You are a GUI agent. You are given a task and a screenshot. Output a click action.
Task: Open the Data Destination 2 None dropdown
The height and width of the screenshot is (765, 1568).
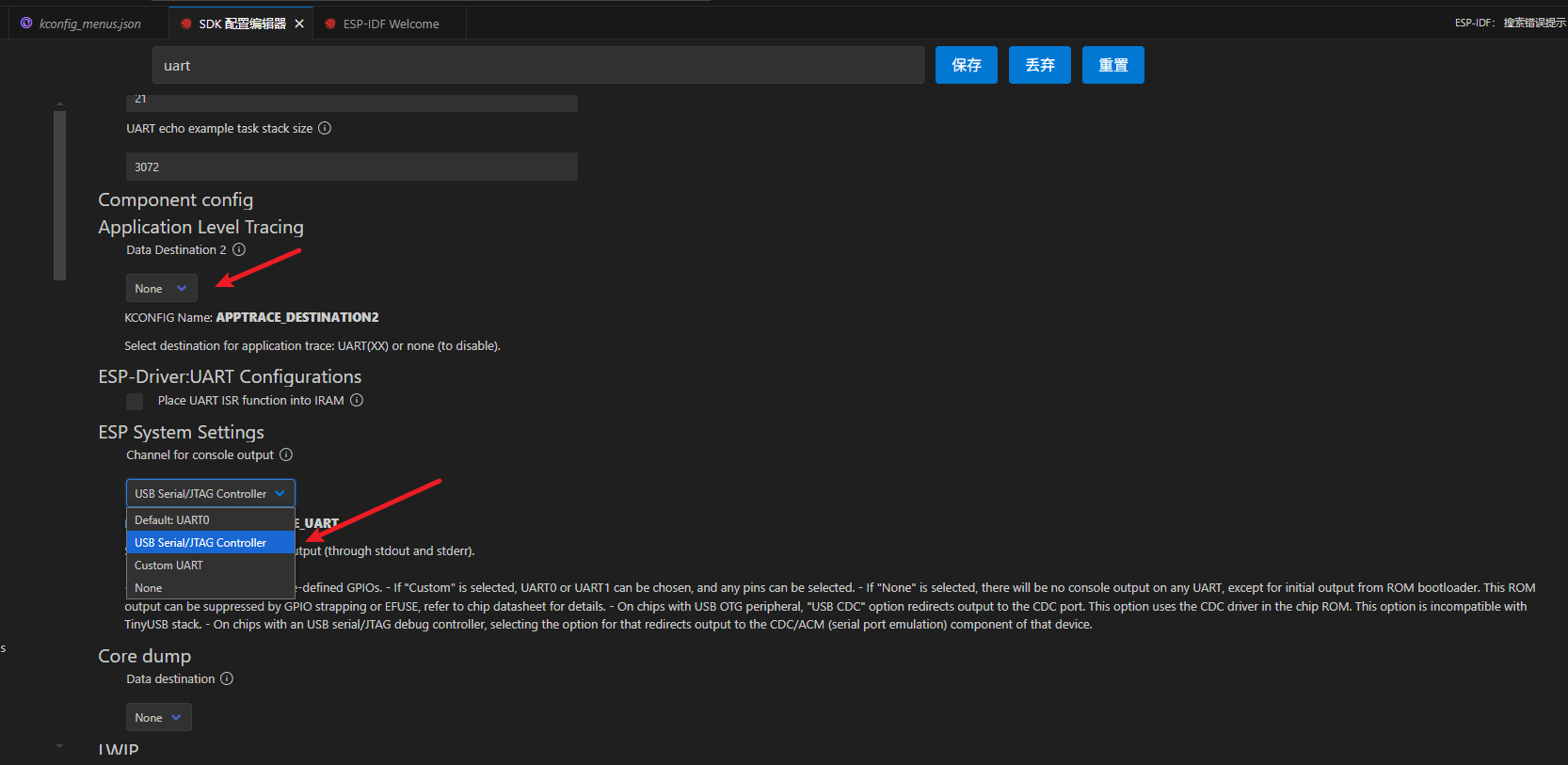161,288
